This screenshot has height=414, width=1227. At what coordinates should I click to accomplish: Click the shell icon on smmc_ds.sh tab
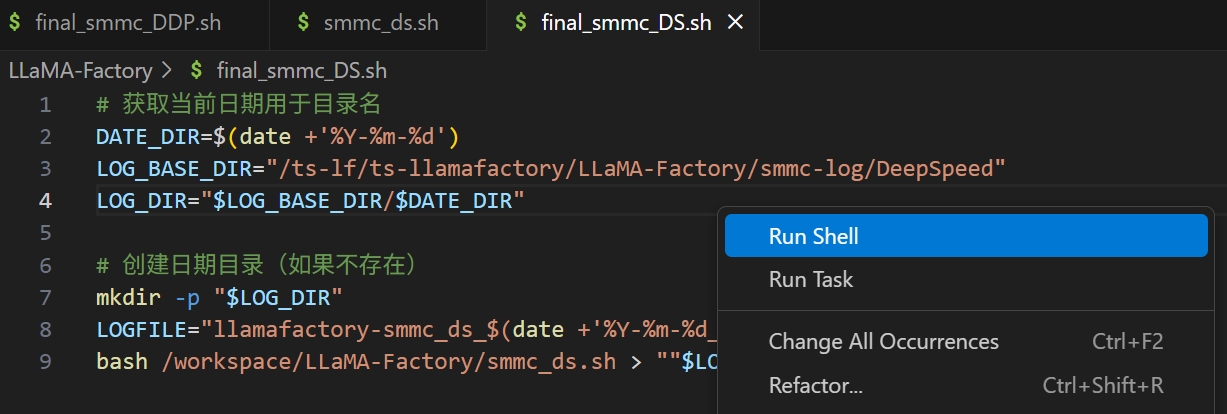click(303, 22)
